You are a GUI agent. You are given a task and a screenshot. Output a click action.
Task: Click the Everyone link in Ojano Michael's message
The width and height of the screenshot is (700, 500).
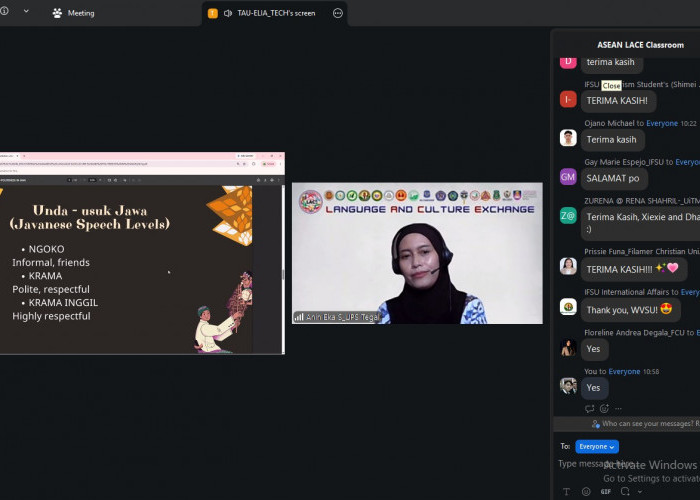[662, 123]
